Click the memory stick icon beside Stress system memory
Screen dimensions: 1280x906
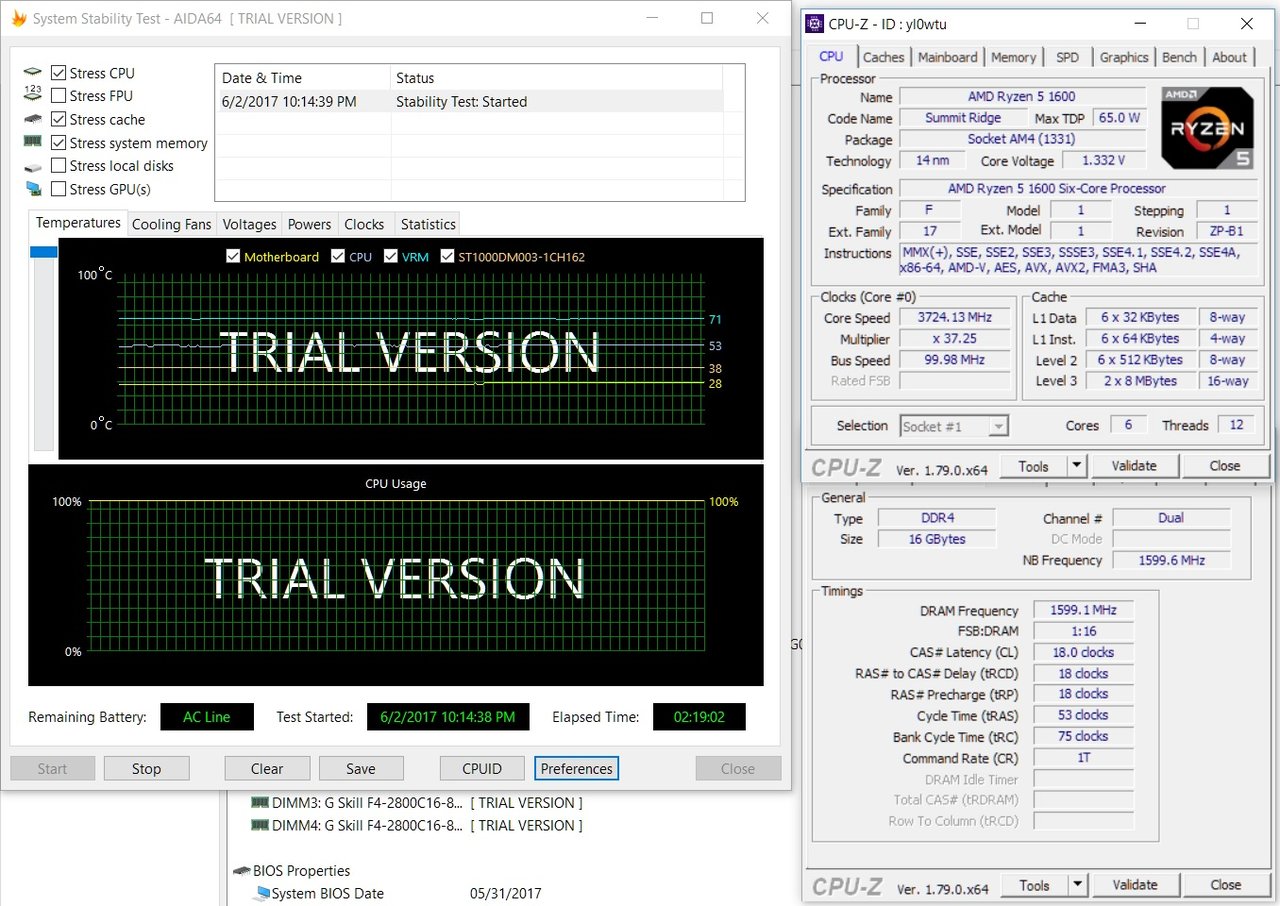[x=33, y=142]
